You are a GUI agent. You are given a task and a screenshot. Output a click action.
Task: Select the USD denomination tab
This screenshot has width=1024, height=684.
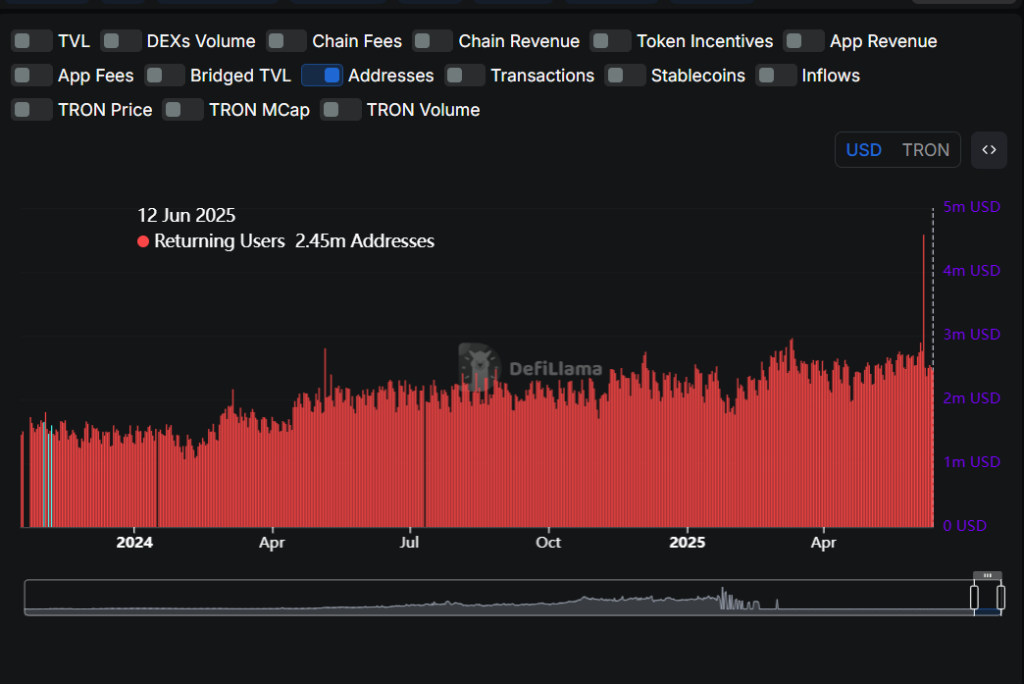[x=863, y=150]
